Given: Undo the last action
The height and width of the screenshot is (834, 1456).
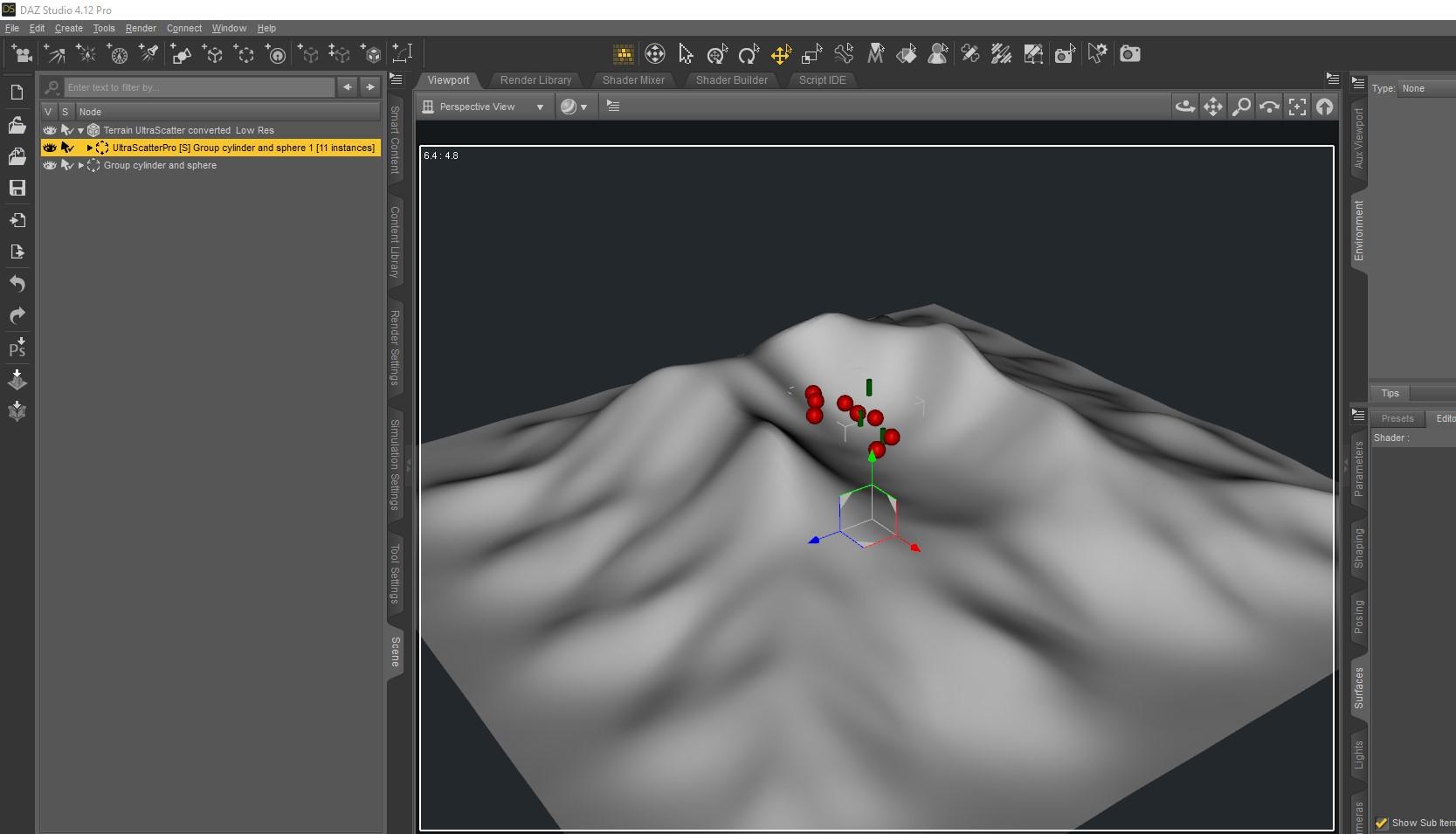Looking at the screenshot, I should [x=17, y=284].
